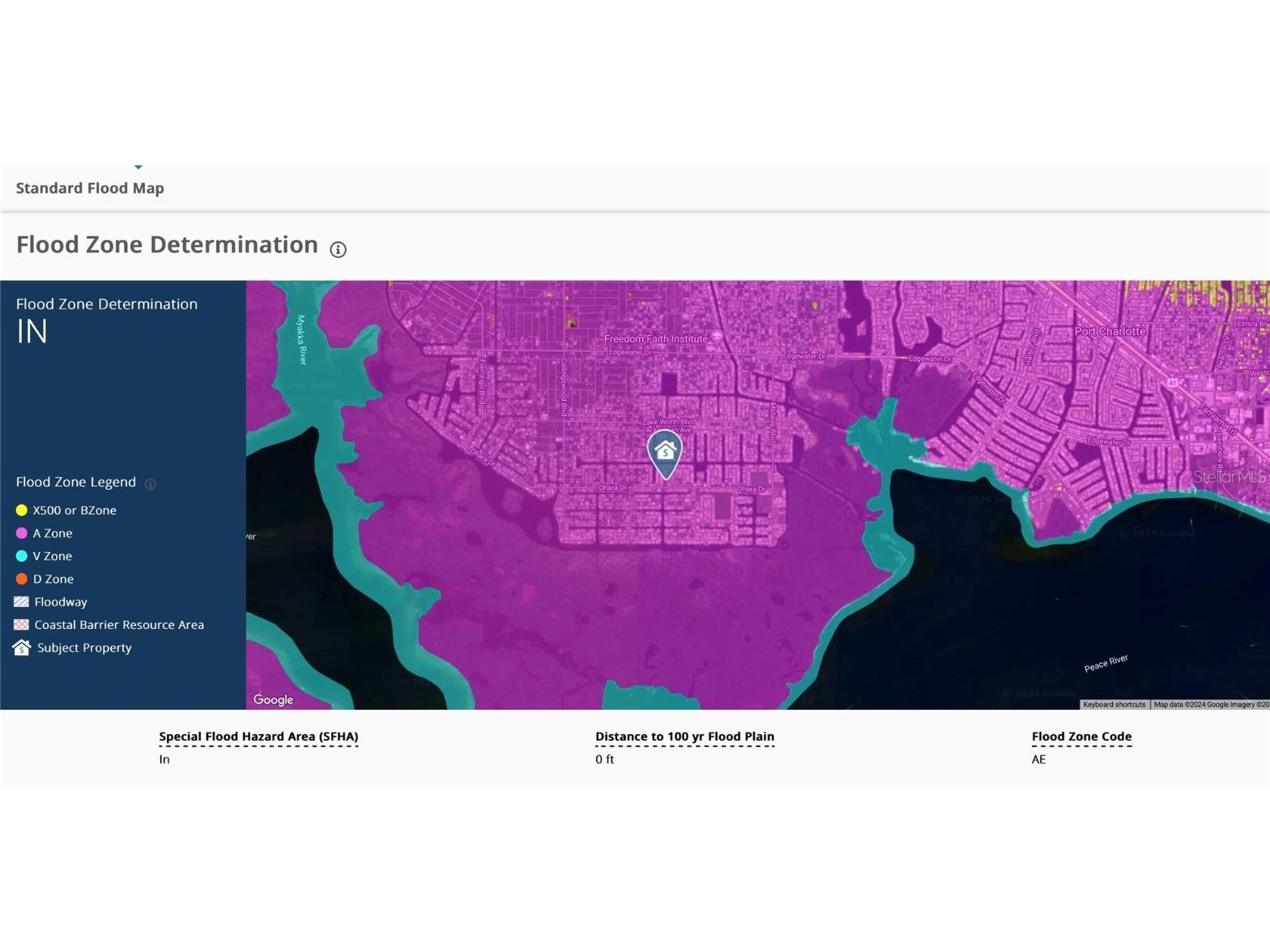Click the Subject Property house legend icon

(22, 648)
